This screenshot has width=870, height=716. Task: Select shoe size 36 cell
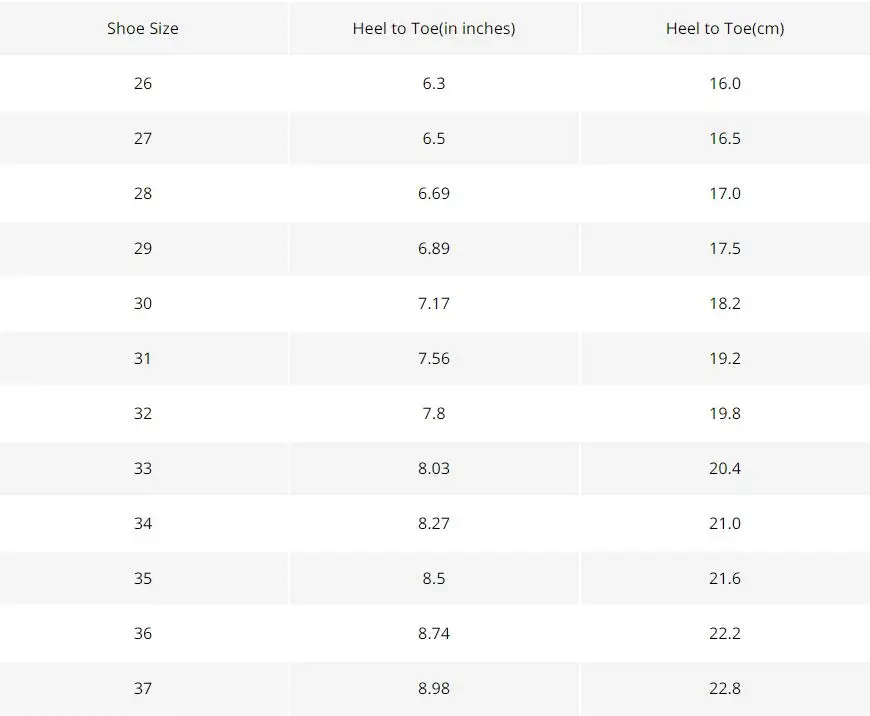pyautogui.click(x=143, y=633)
